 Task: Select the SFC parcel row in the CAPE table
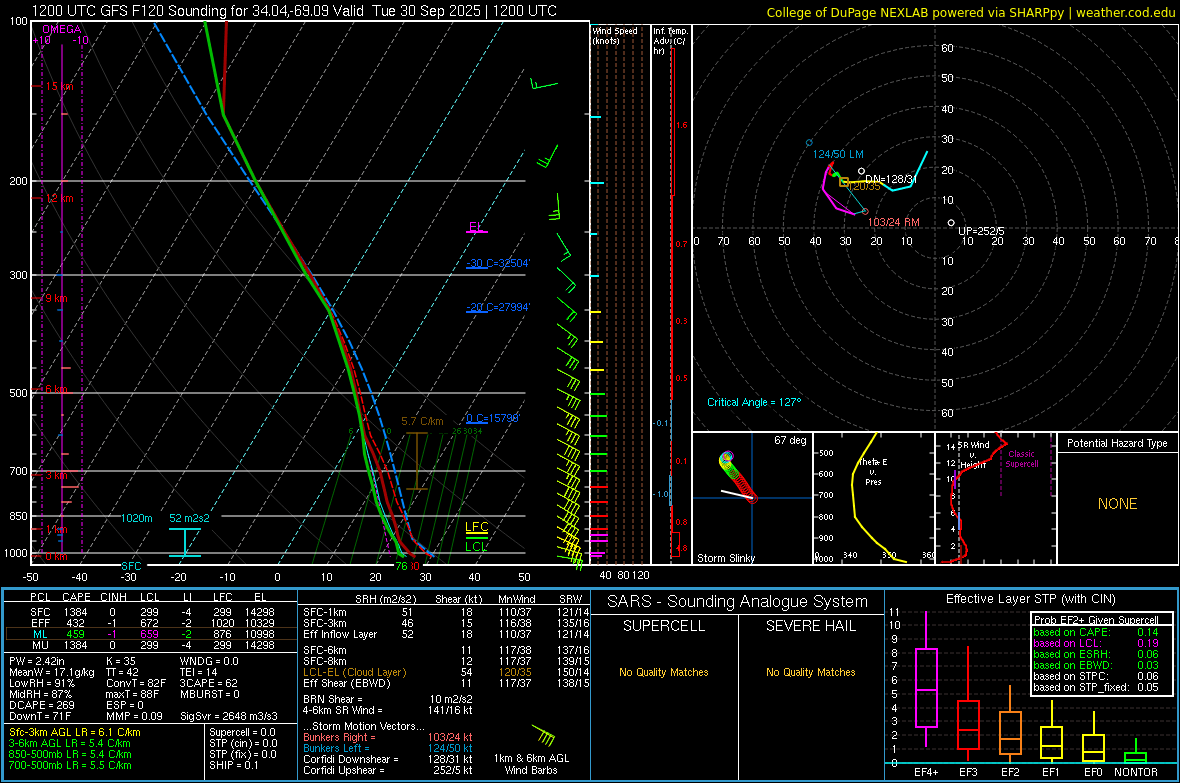pos(152,612)
